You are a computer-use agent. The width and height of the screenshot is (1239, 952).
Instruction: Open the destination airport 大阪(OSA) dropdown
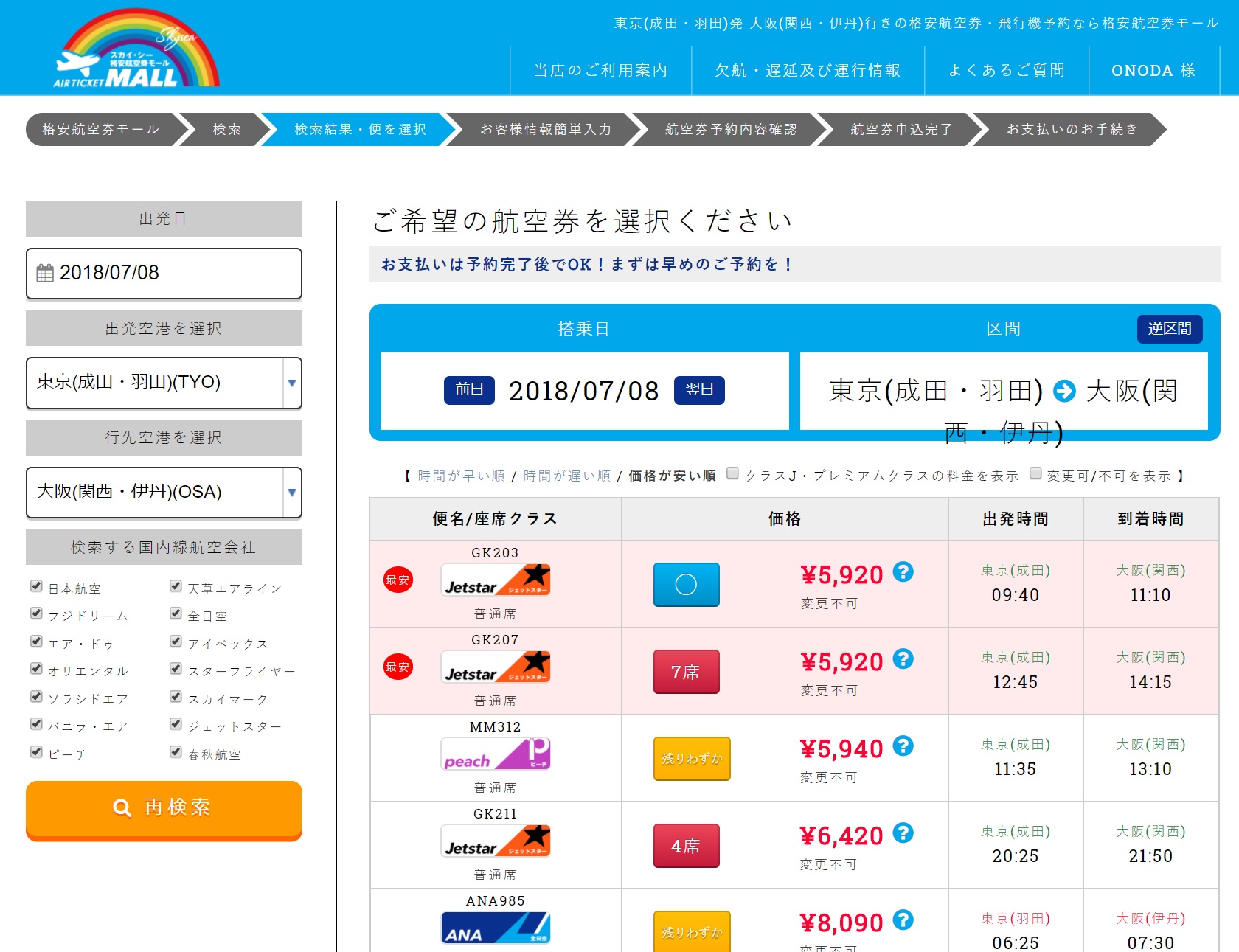pos(164,492)
